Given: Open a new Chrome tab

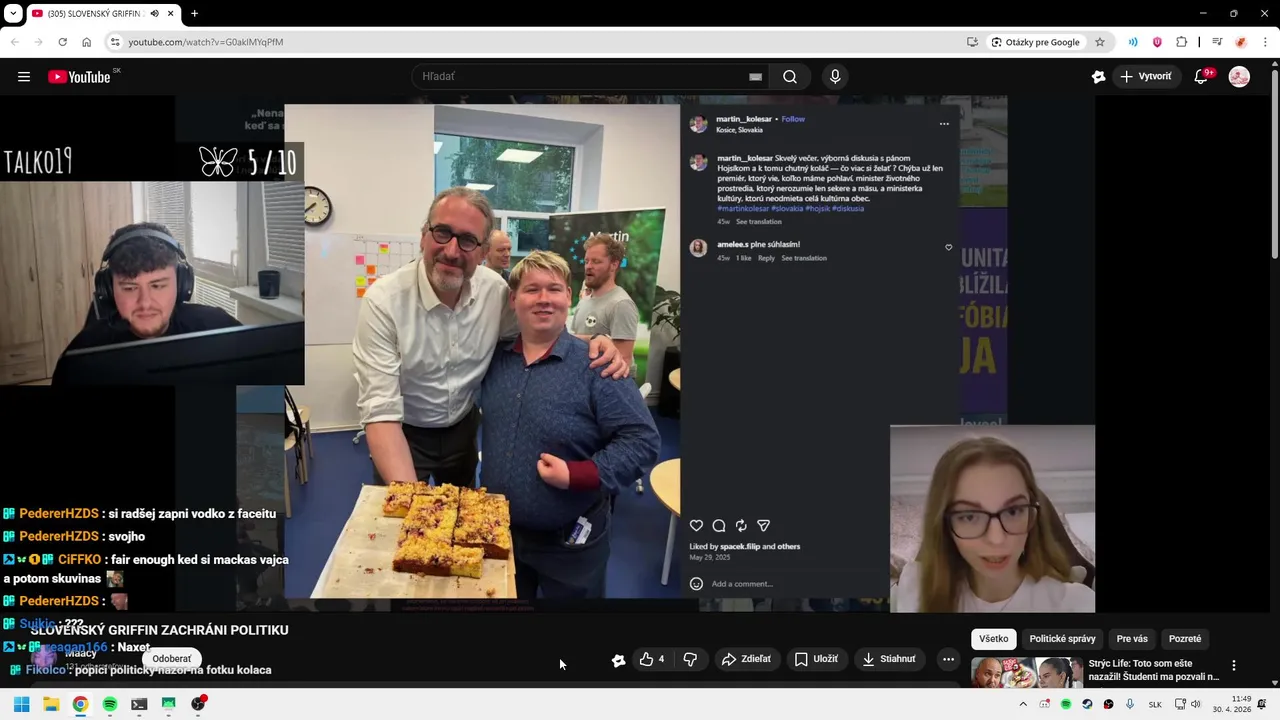Looking at the screenshot, I should [194, 14].
